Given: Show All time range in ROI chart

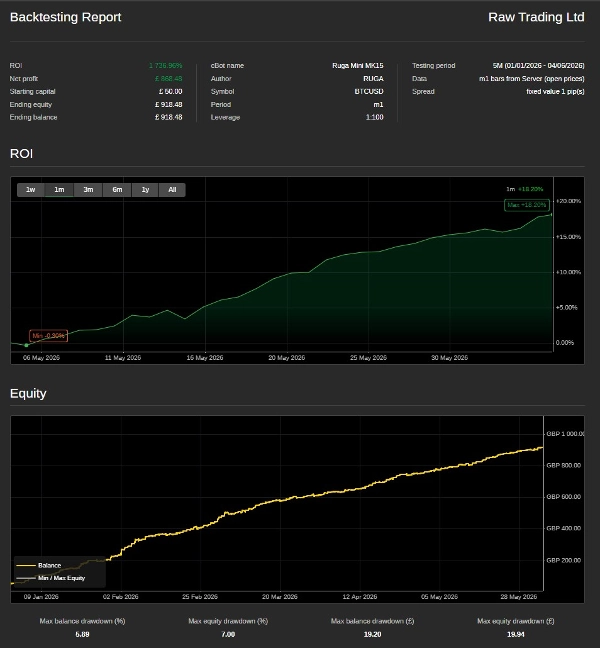Looking at the screenshot, I should [x=172, y=190].
